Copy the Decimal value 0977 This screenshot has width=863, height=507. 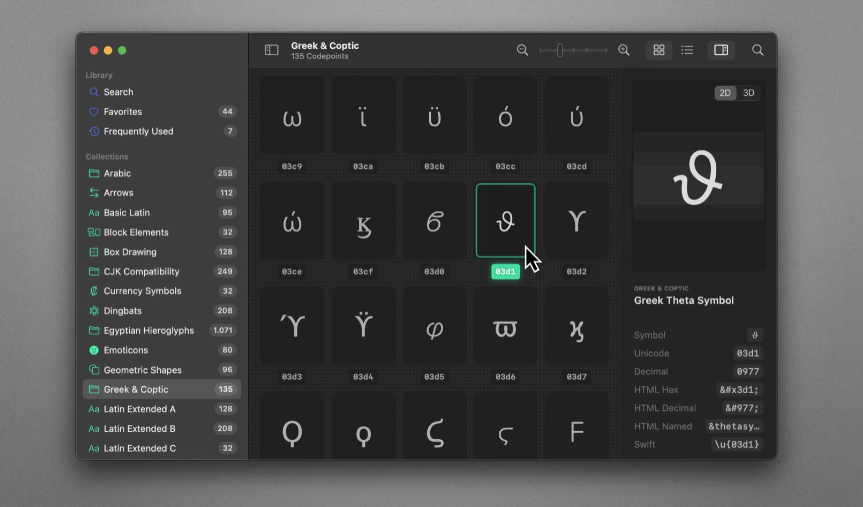747,372
